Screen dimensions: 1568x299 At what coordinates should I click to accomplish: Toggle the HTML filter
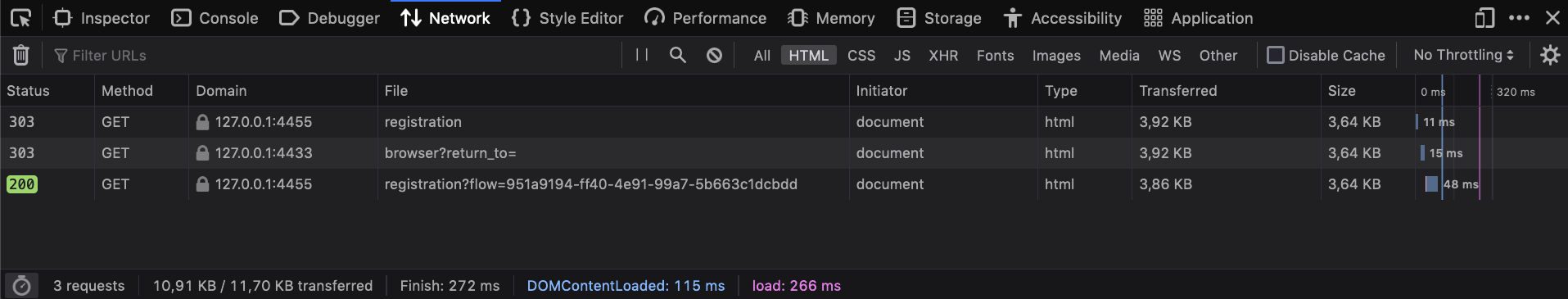coord(808,55)
